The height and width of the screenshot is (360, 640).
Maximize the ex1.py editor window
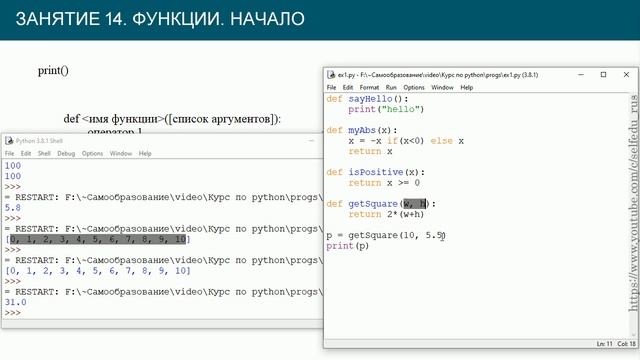point(603,75)
